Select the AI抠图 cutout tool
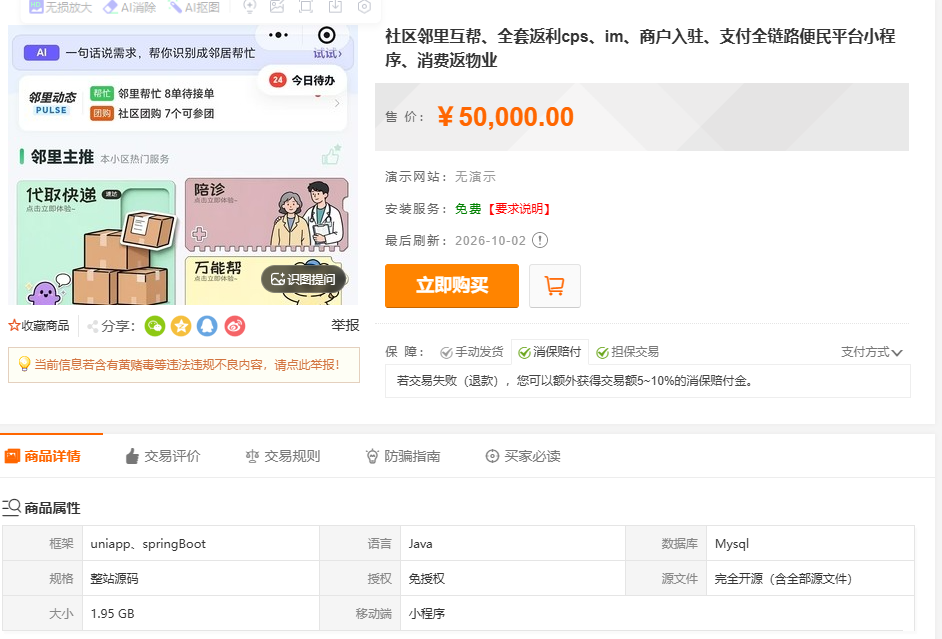The height and width of the screenshot is (639, 942). [x=194, y=7]
